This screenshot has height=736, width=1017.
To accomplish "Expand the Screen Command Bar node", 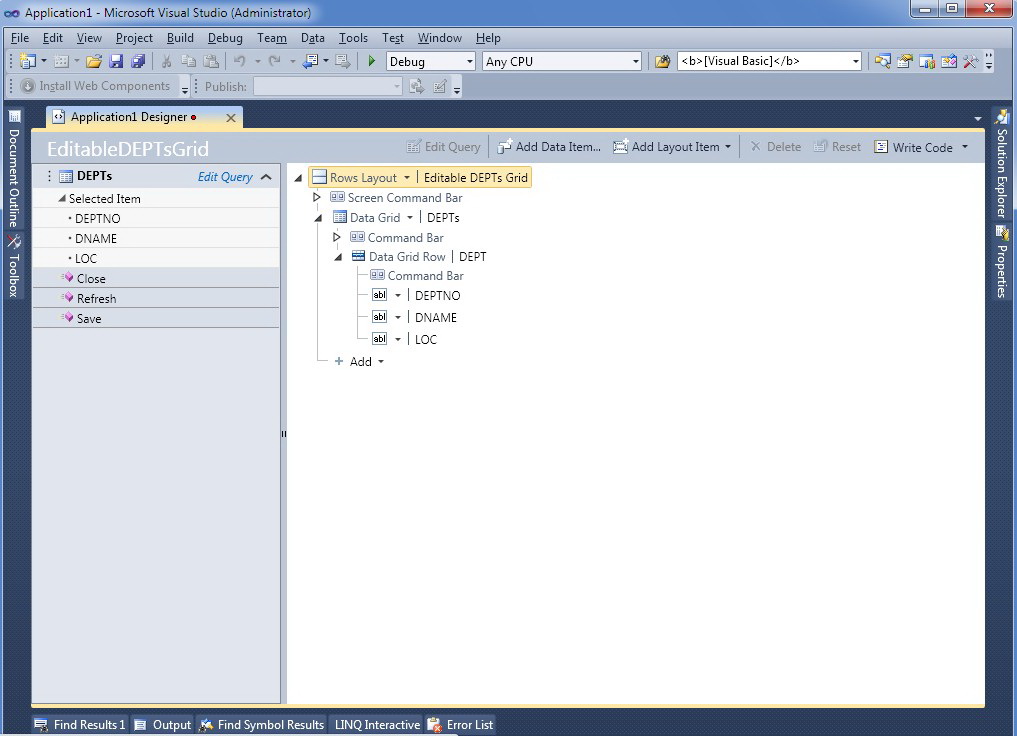I will [317, 197].
